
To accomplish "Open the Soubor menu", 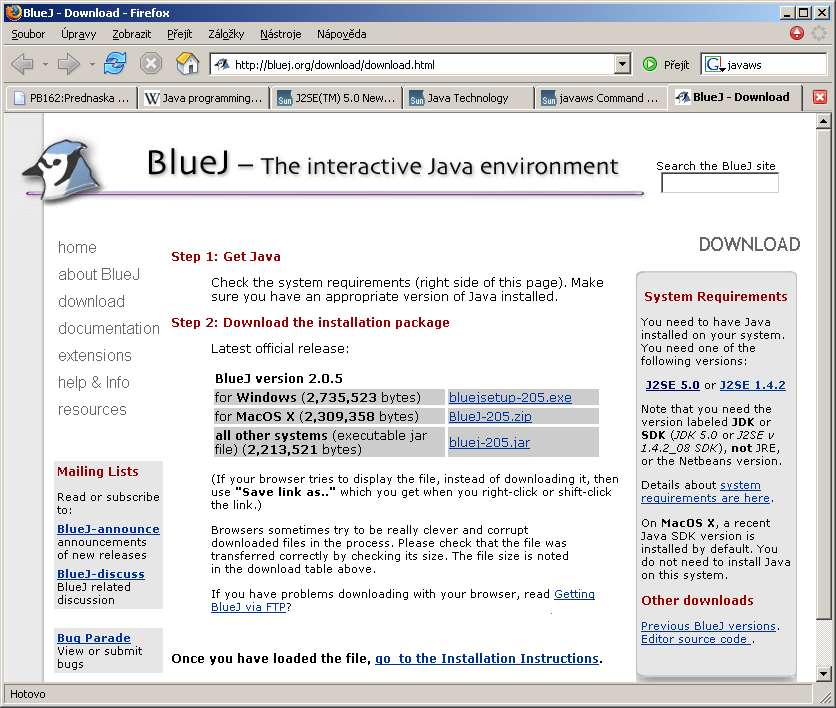I will point(28,34).
